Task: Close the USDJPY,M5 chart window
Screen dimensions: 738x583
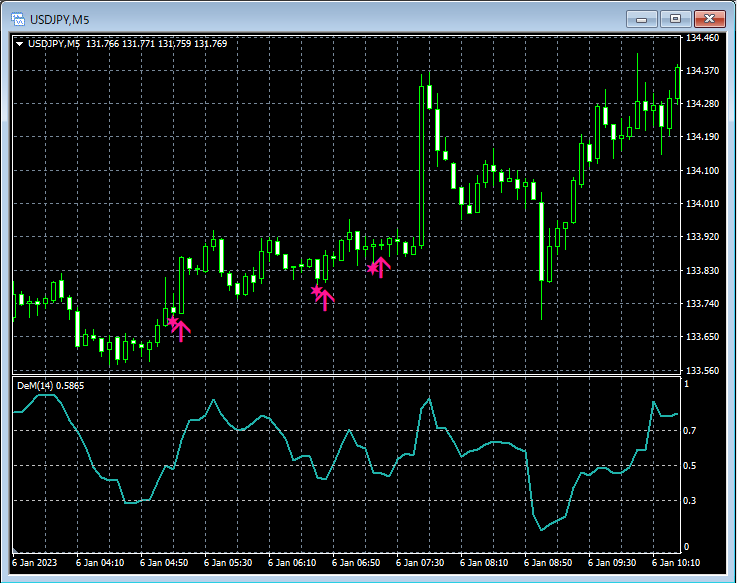Action: [710, 19]
